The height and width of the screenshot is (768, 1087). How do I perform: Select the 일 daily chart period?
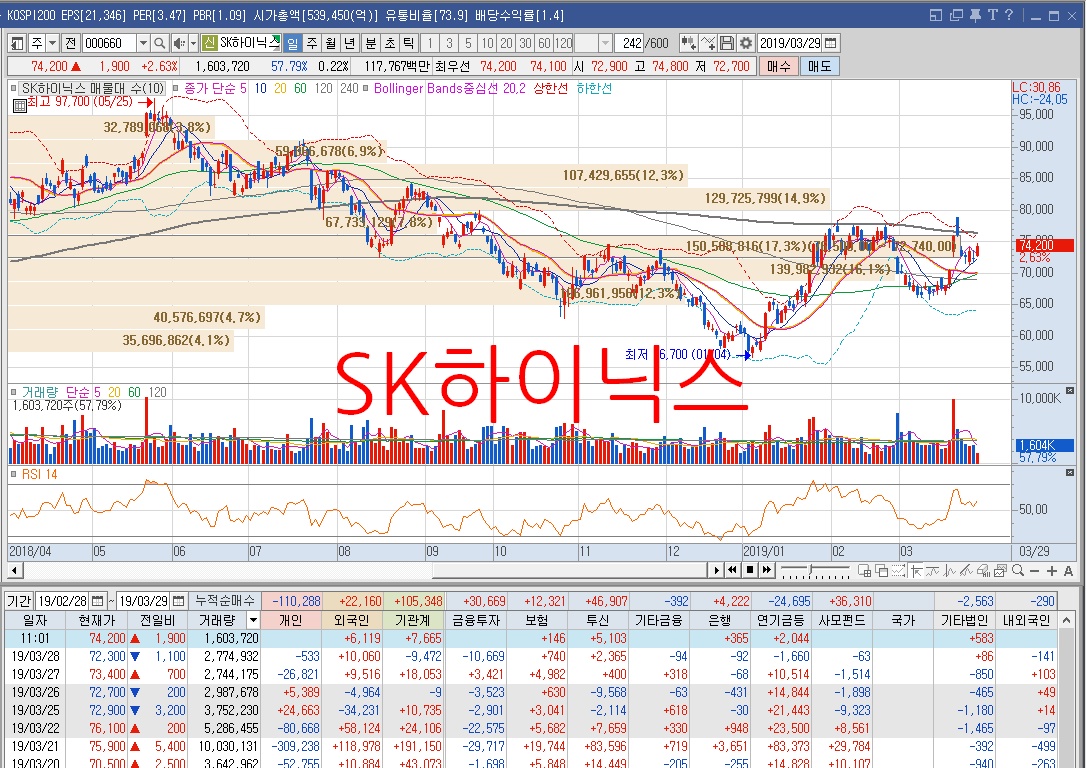pyautogui.click(x=293, y=43)
